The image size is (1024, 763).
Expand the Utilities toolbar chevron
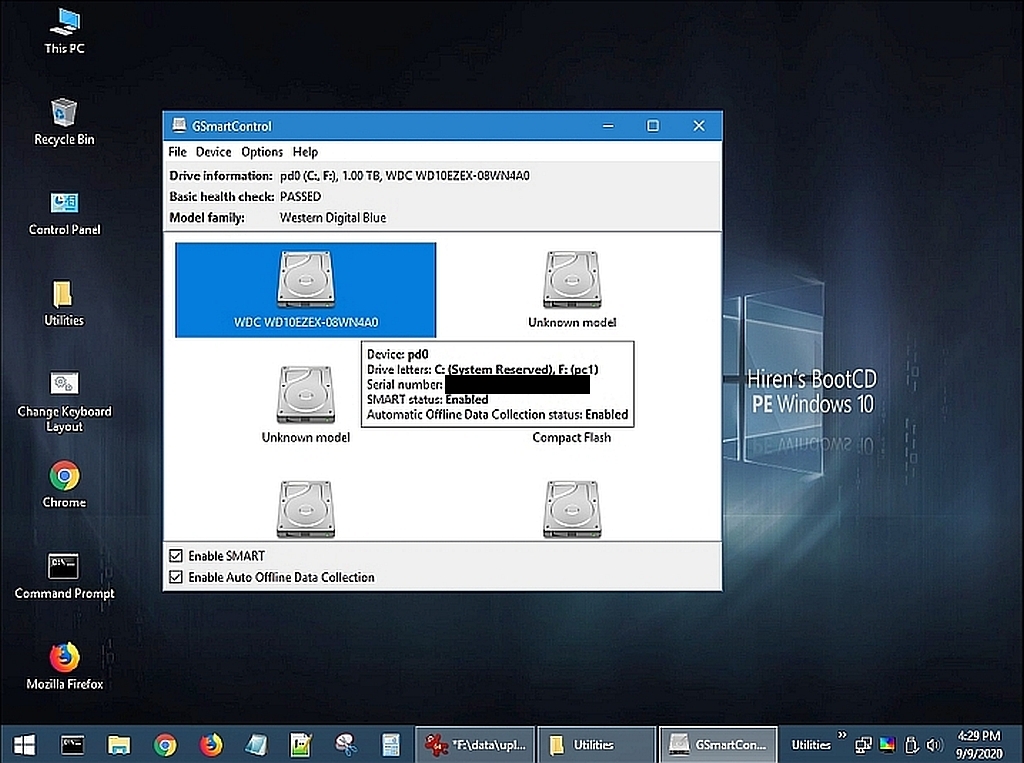(x=842, y=736)
